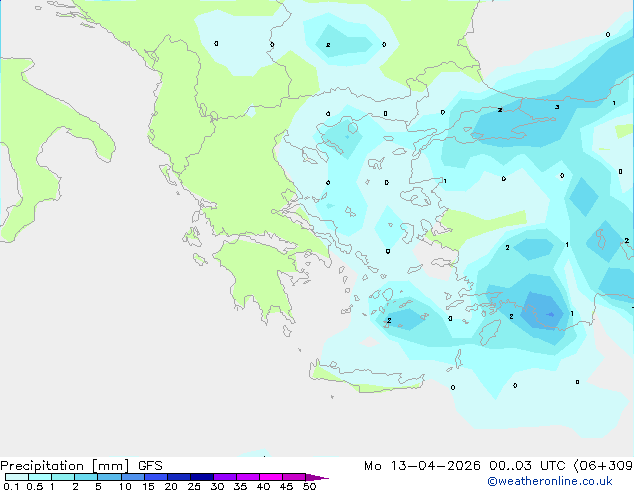This screenshot has height=490, width=634.
Task: Select the 40–45 mm legend color swatch
Action: pyautogui.click(x=271, y=477)
